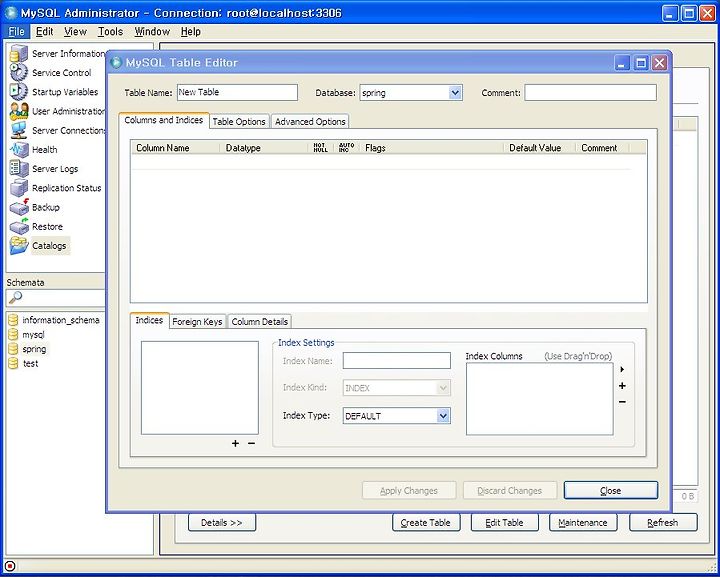This screenshot has width=720, height=577.
Task: Click the Discard Changes button
Action: (510, 491)
